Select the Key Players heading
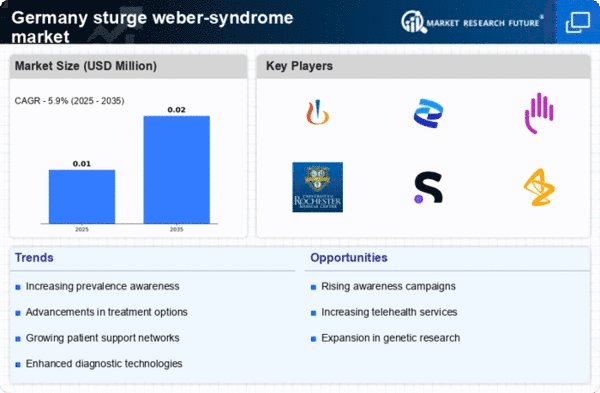Viewport: 600px width, 393px height. coord(299,66)
